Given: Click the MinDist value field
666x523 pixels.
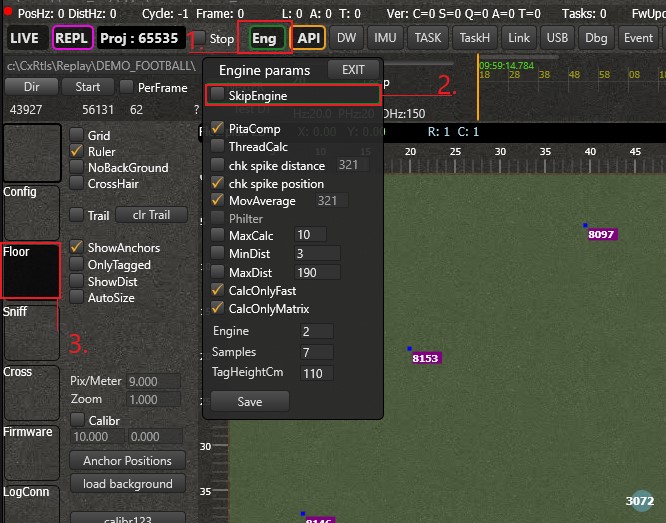Looking at the screenshot, I should click(317, 253).
